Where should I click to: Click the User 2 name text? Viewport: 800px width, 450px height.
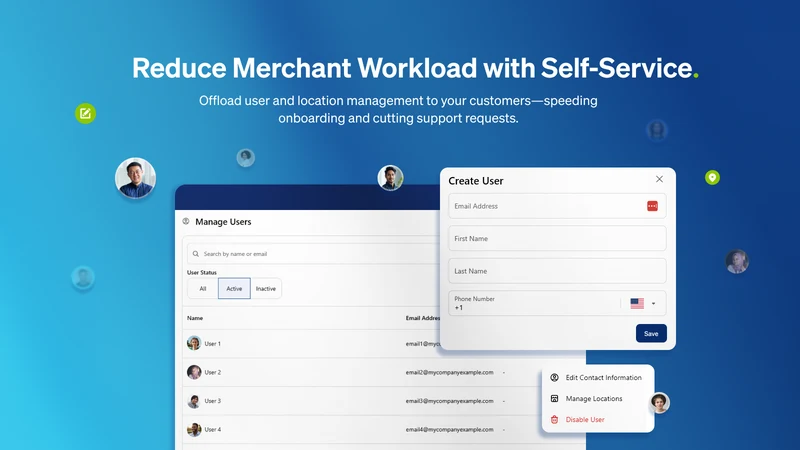tap(213, 372)
